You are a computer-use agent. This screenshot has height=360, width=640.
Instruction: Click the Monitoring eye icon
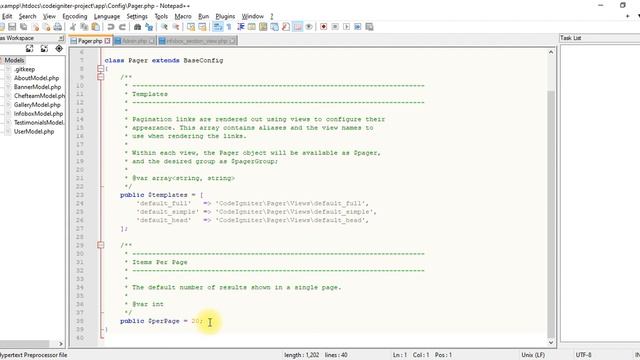point(309,27)
